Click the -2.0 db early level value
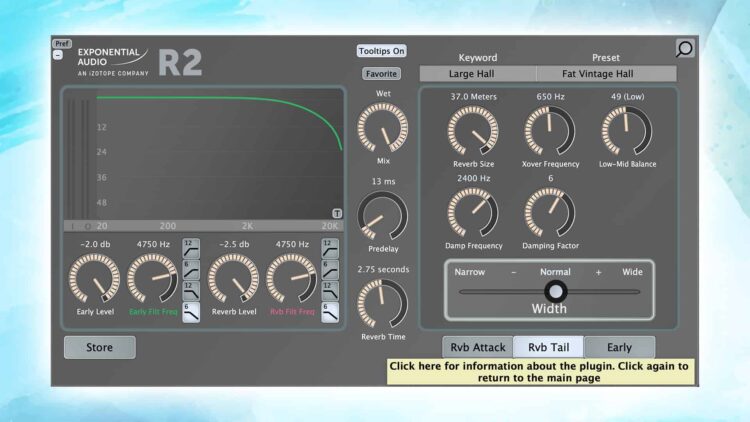The width and height of the screenshot is (750, 422). (95, 244)
